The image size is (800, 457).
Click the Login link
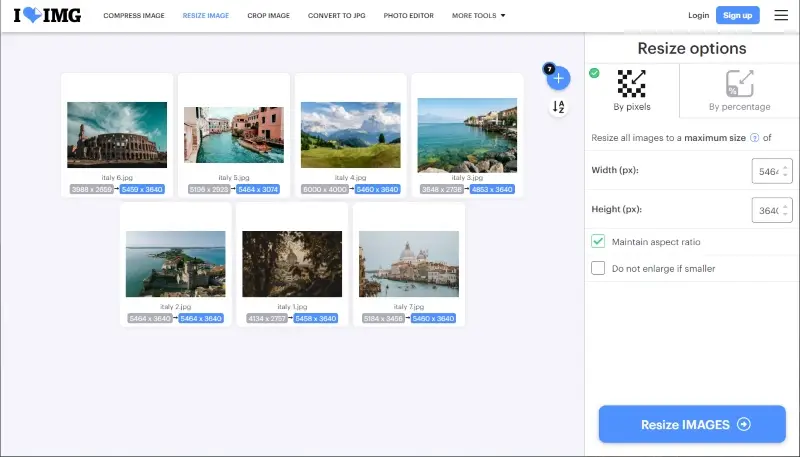click(x=698, y=15)
